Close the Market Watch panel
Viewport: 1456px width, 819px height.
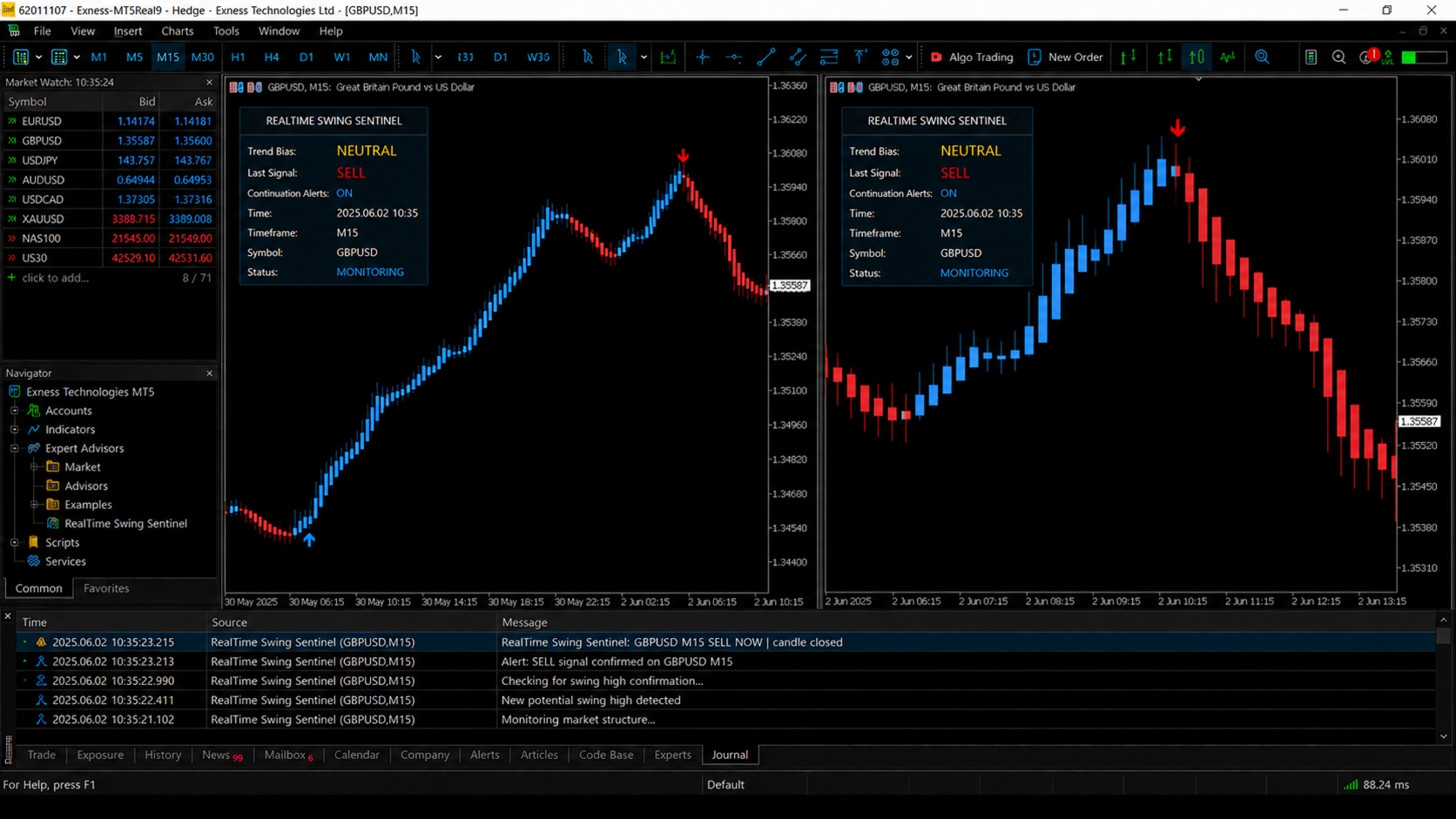(x=209, y=82)
